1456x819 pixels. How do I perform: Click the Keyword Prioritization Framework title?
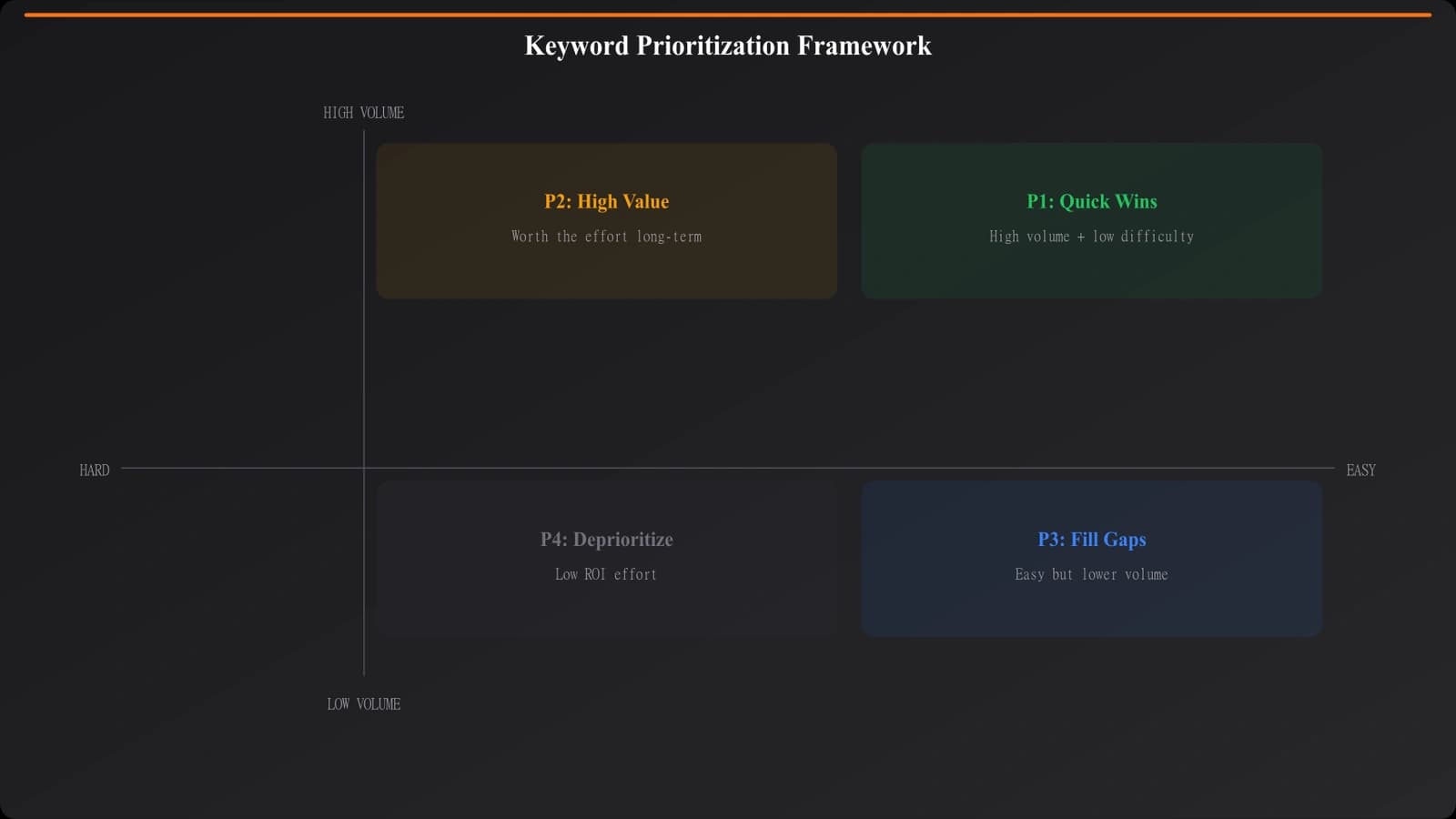(x=728, y=45)
